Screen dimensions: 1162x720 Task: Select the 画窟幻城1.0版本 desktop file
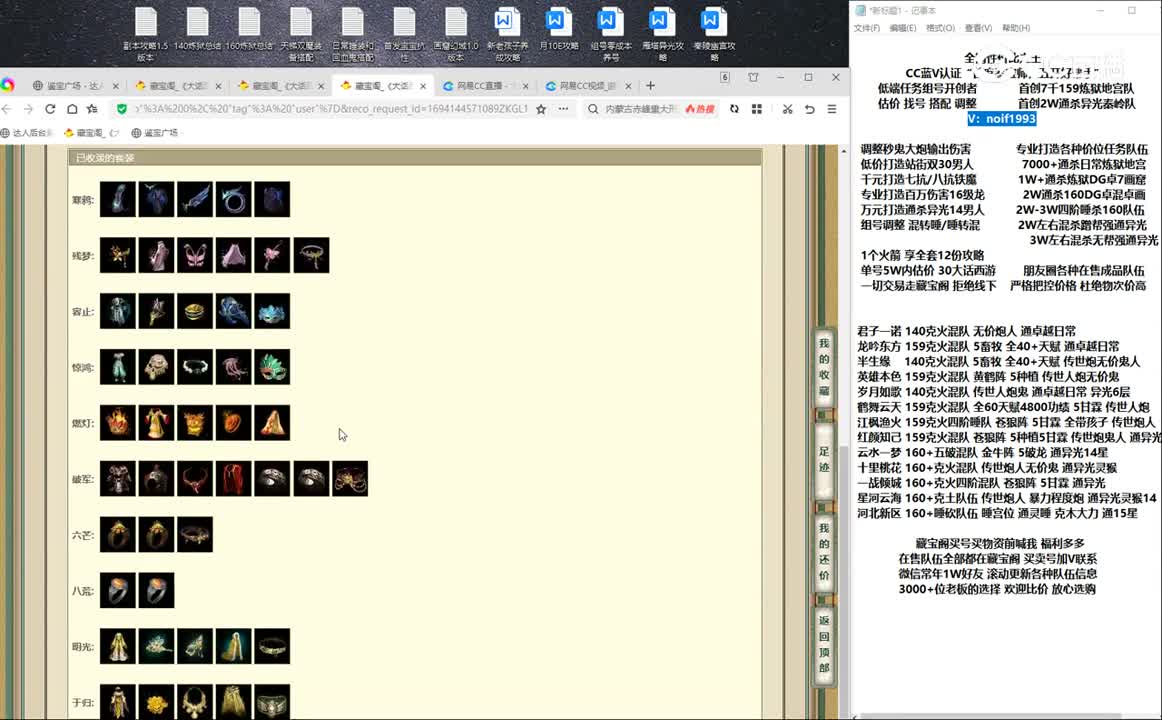click(x=455, y=34)
